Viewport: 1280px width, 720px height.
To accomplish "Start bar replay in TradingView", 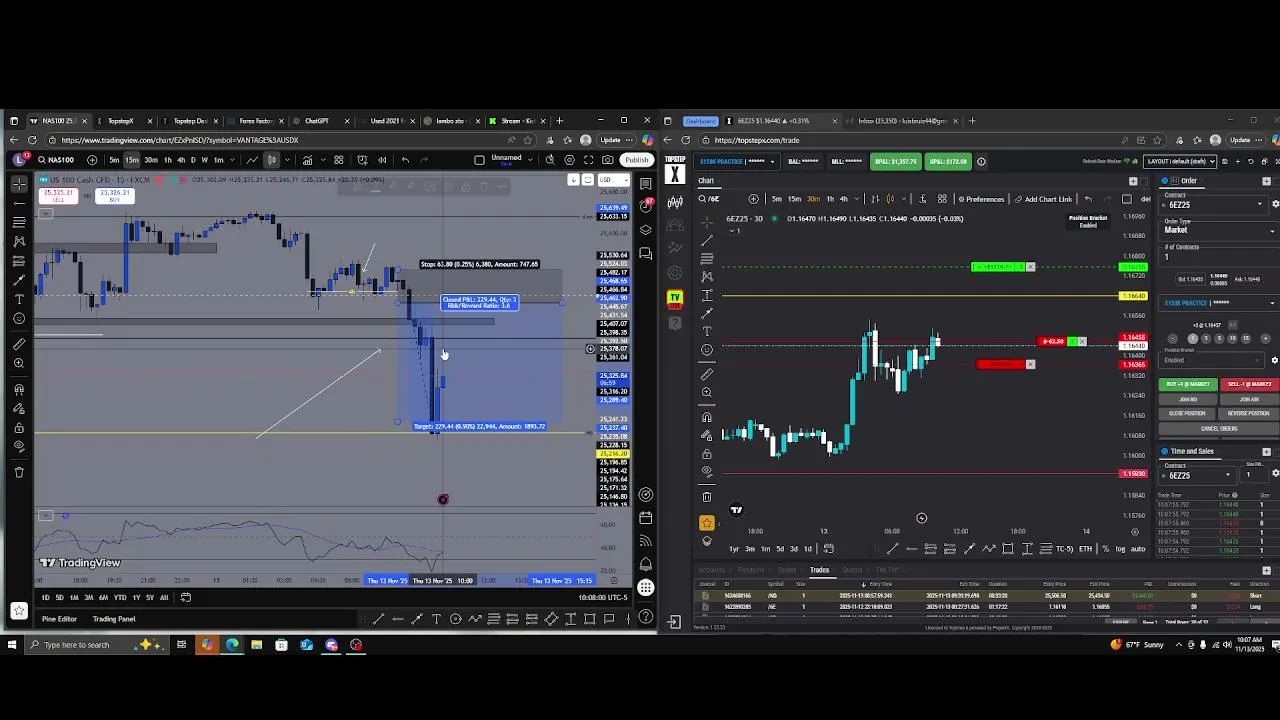I will tap(382, 159).
